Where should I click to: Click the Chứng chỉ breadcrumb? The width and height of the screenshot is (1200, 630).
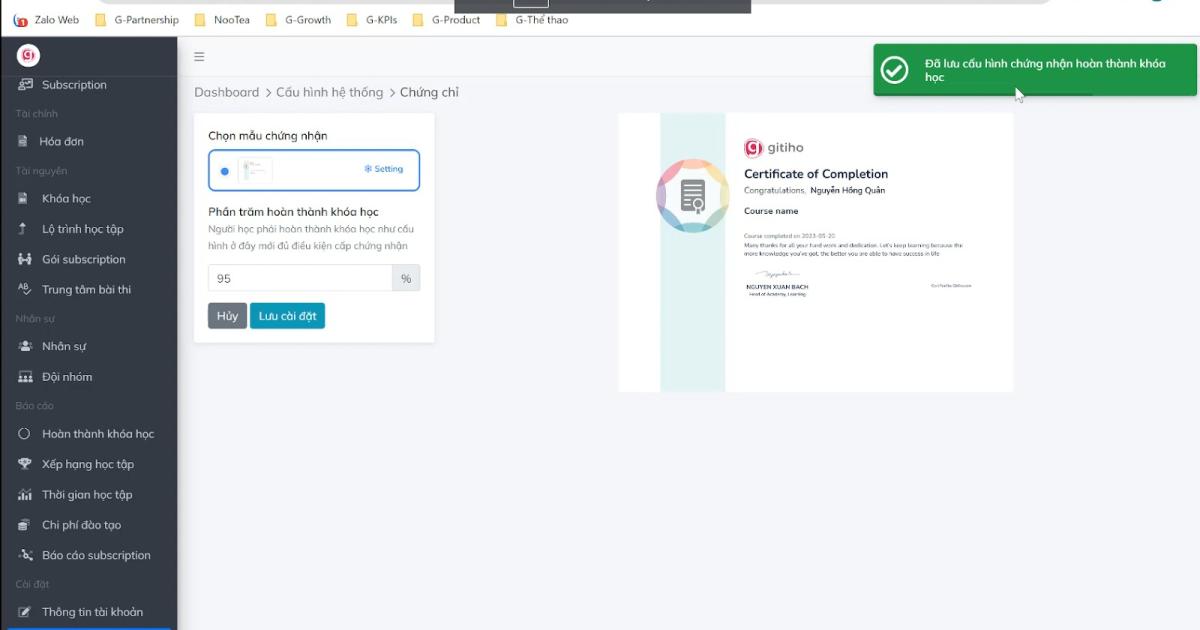click(x=429, y=92)
